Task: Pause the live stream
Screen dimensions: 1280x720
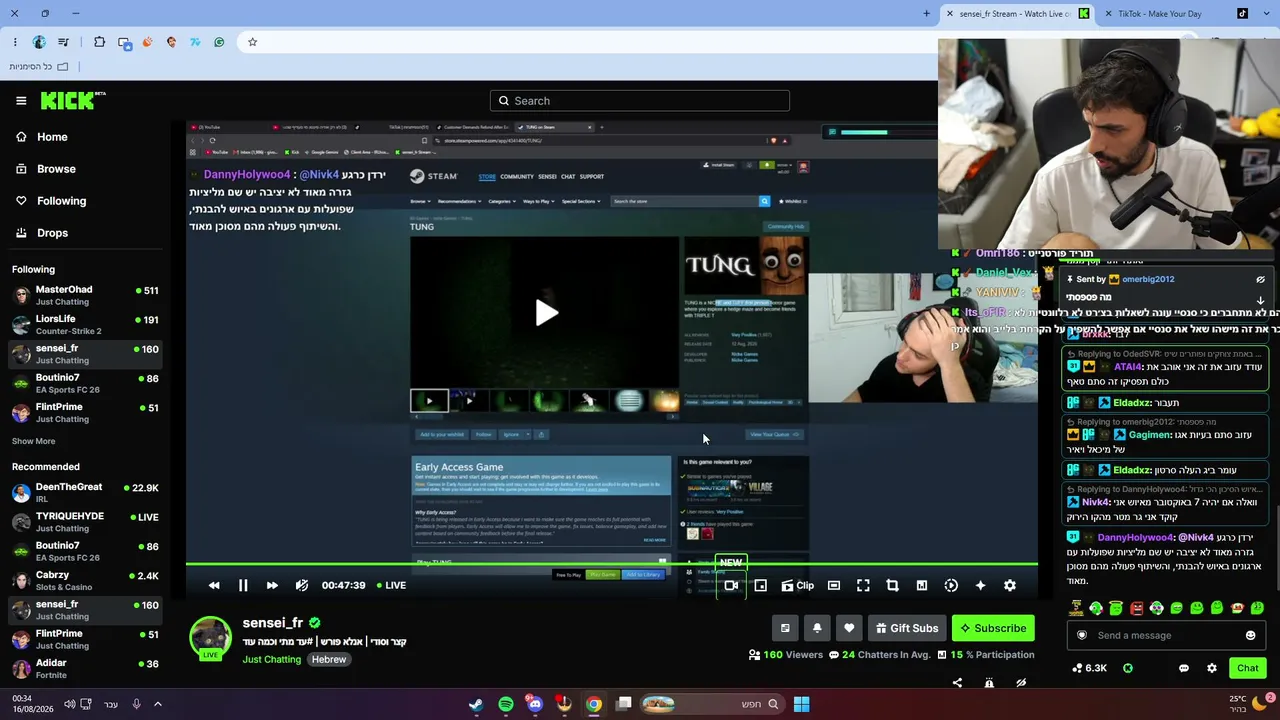Action: [243, 585]
